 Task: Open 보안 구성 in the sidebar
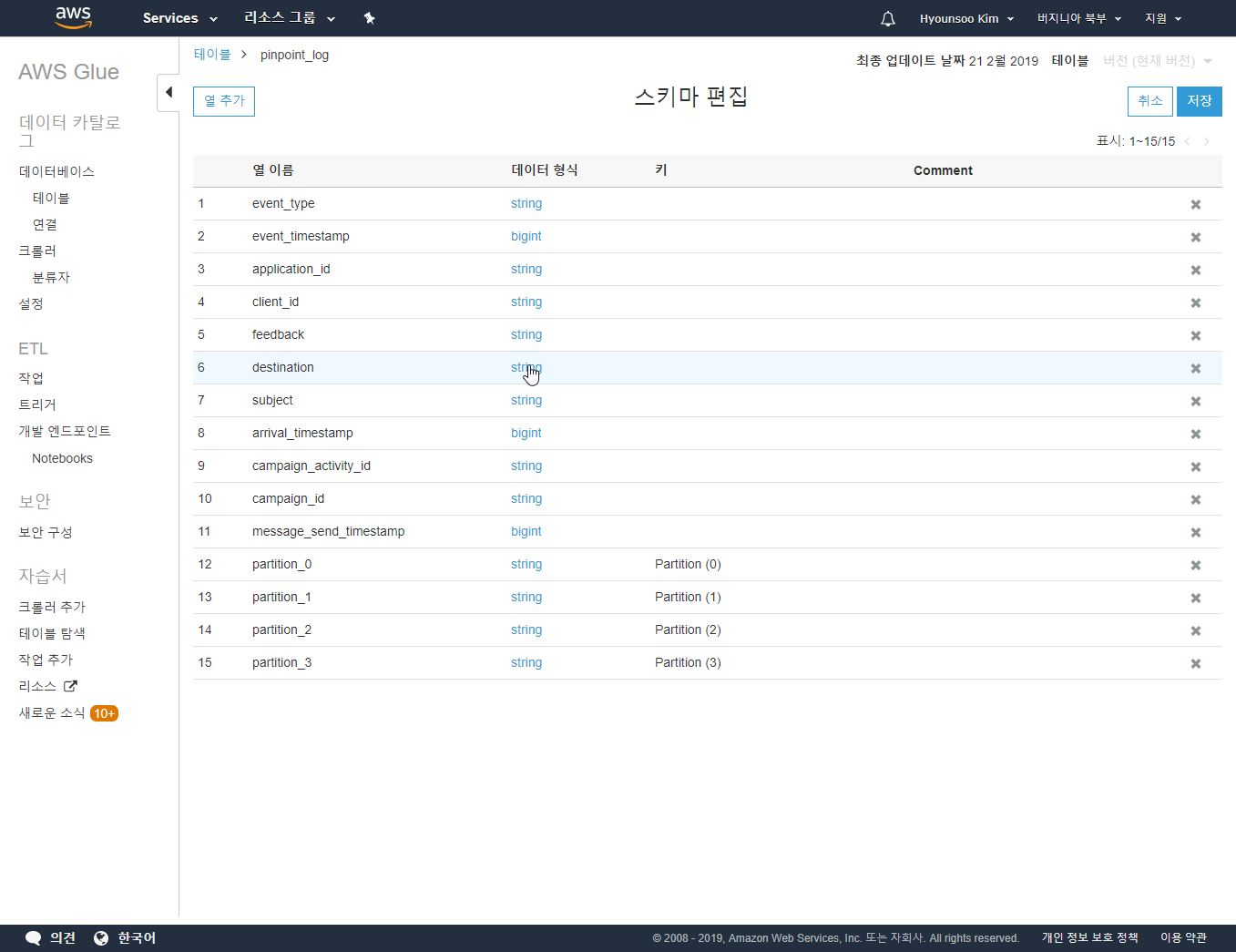pyautogui.click(x=46, y=532)
